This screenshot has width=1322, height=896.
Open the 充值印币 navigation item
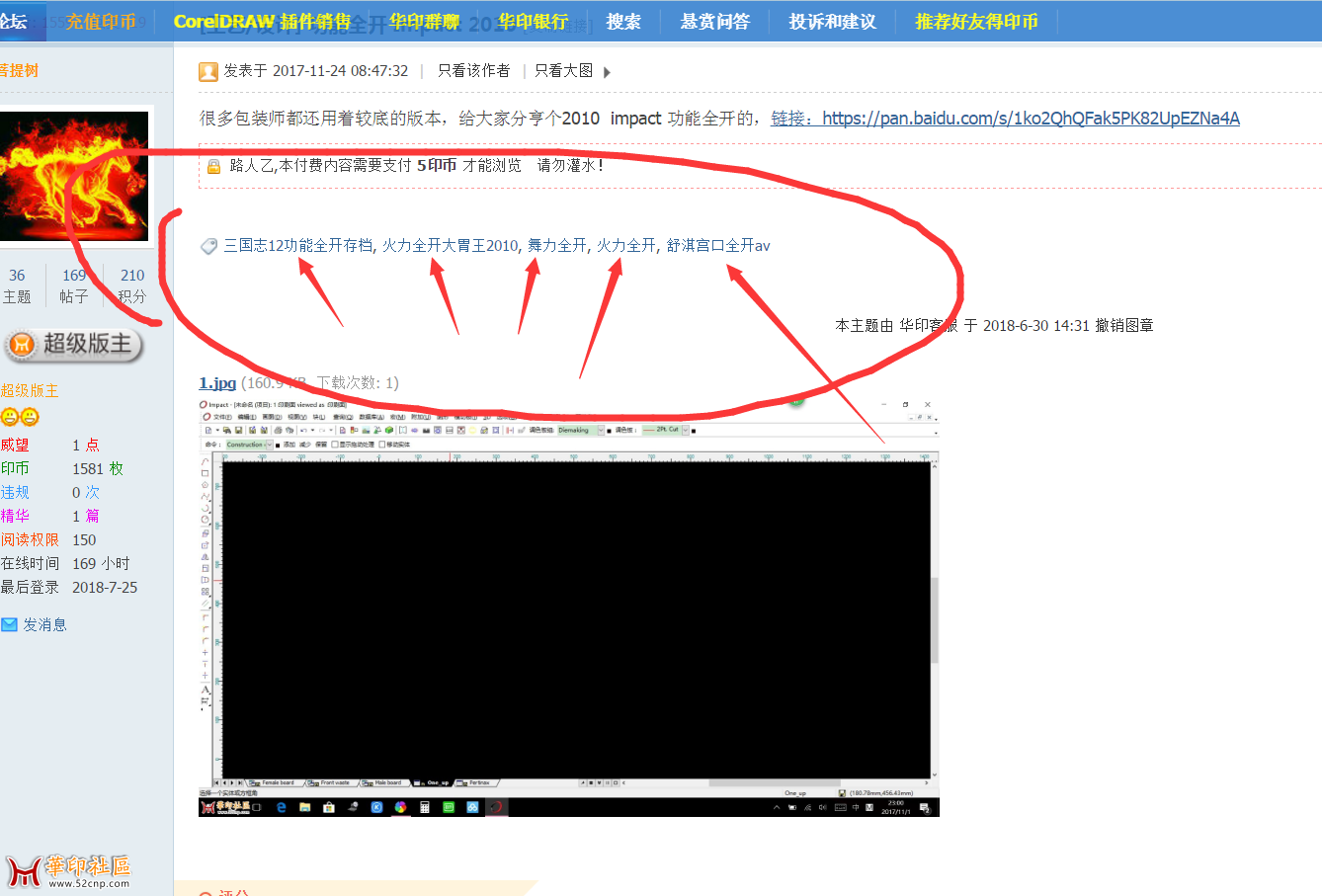[100, 22]
